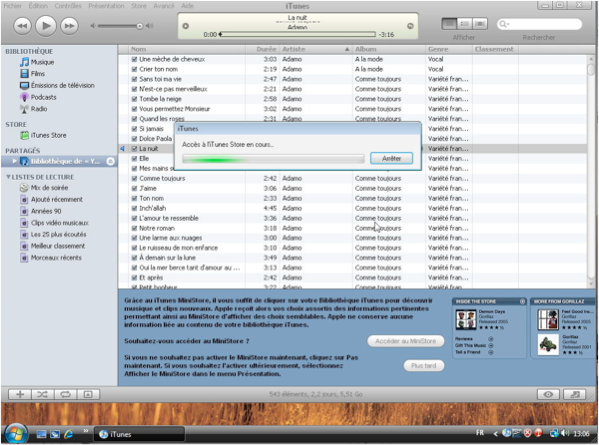Collapse the LISTES DE LECTURE section
Viewport: 599px width, 445px height.
tap(8, 177)
